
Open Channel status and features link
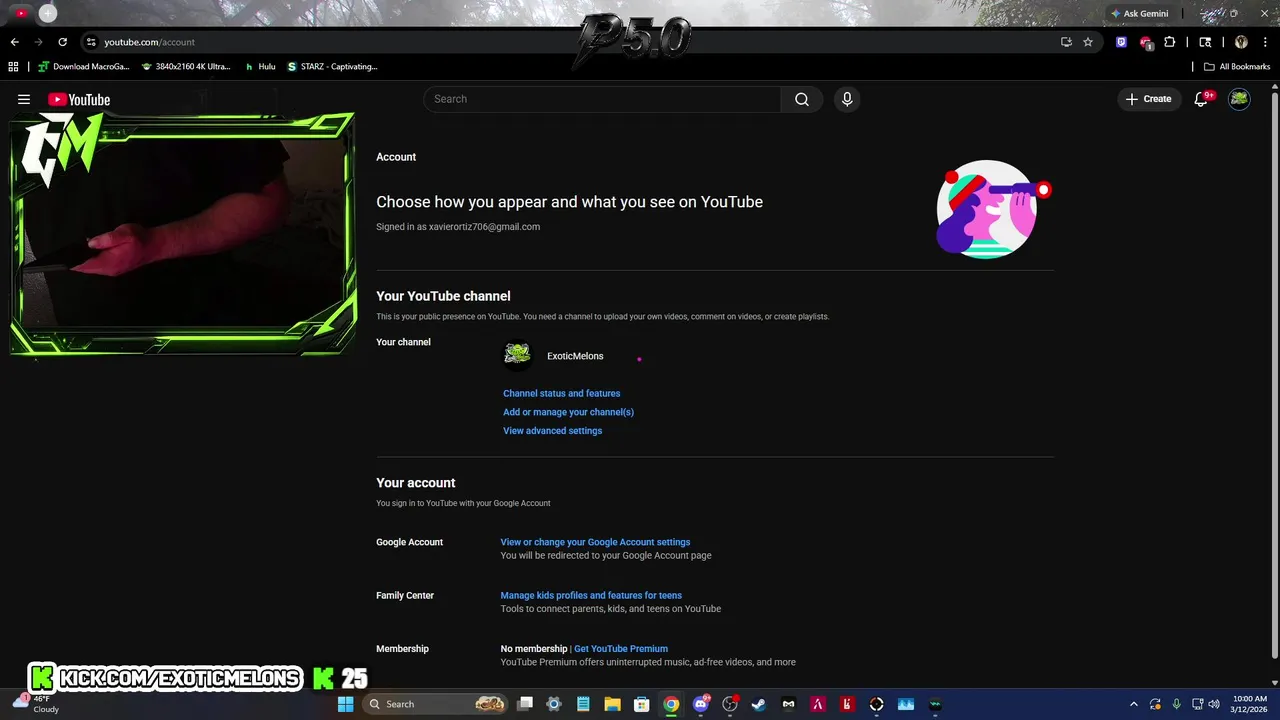(561, 393)
